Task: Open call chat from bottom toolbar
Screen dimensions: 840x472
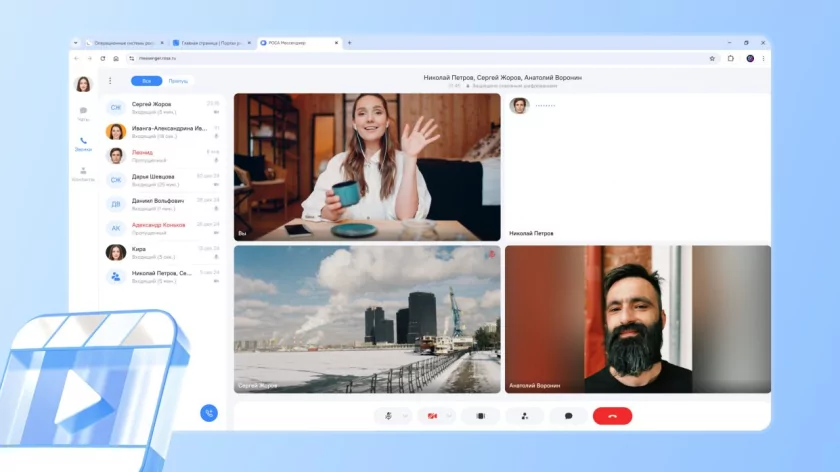Action: pyautogui.click(x=568, y=415)
